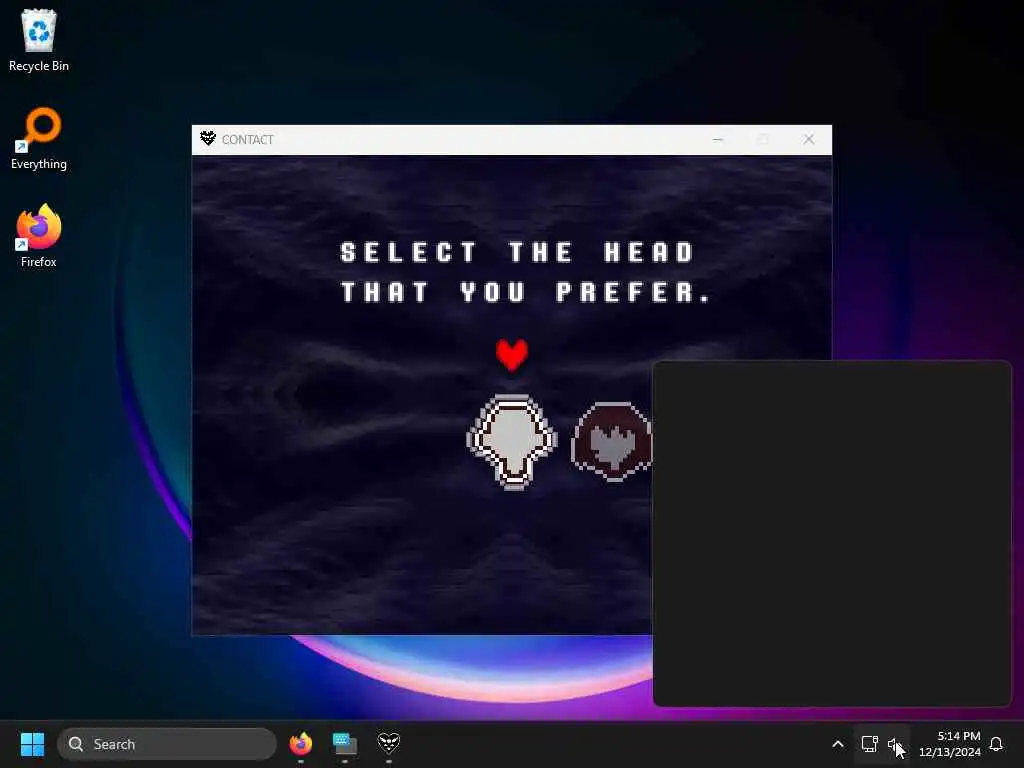
Task: Select the Firefox desktop shortcut
Action: (39, 236)
